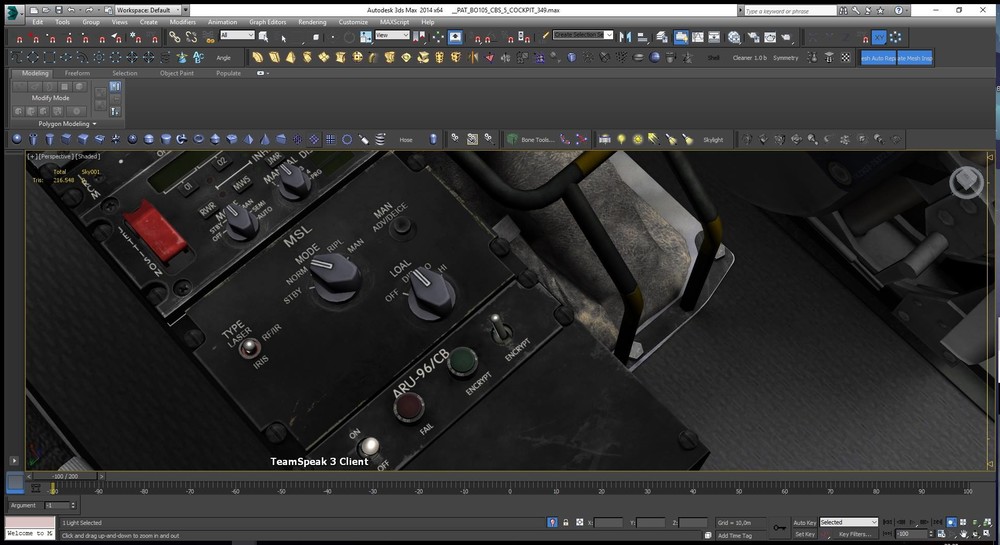
Task: Click the Angle snap button
Action: [x=223, y=58]
